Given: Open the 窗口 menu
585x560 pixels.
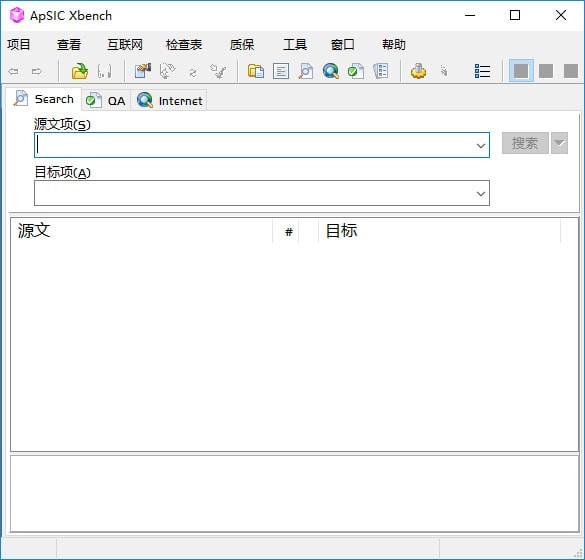Looking at the screenshot, I should pyautogui.click(x=342, y=44).
